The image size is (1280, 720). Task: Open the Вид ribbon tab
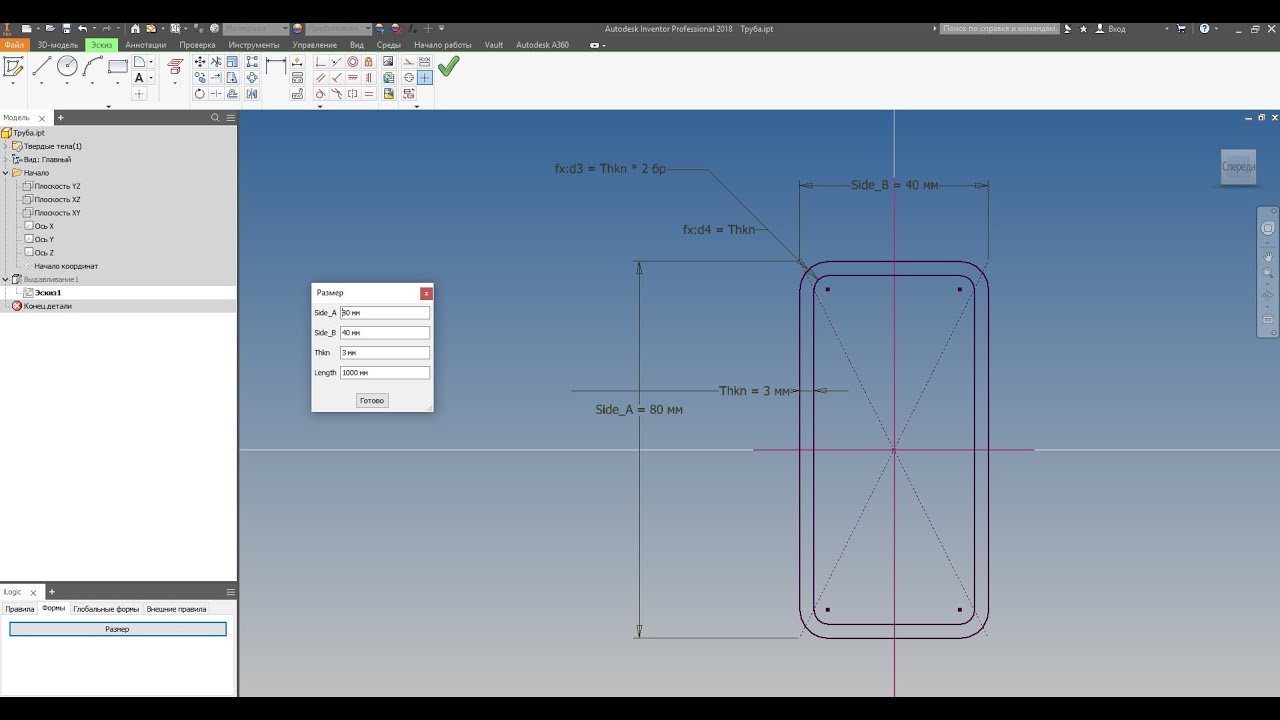coord(357,45)
